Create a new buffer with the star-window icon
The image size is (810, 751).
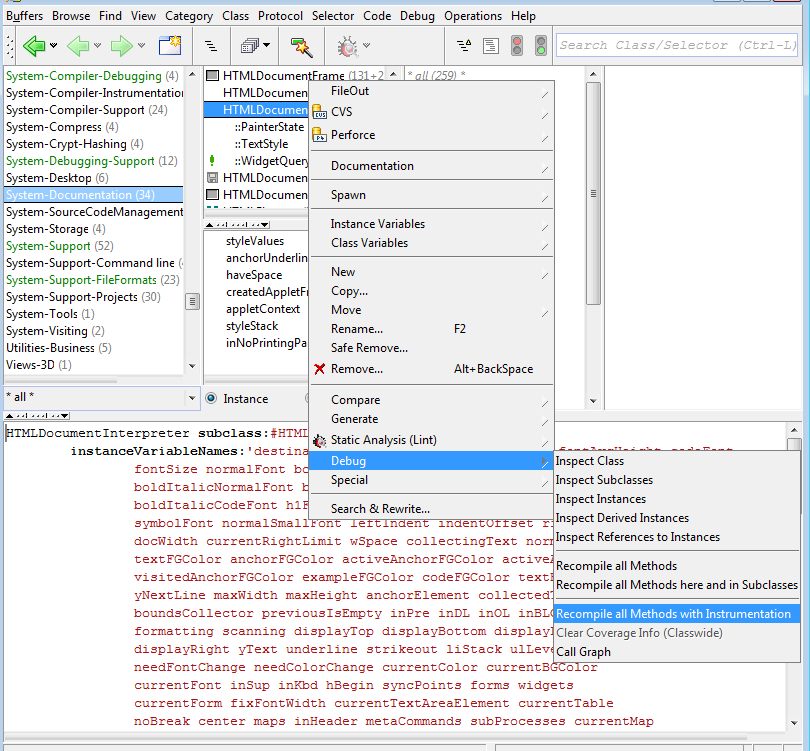[x=170, y=45]
